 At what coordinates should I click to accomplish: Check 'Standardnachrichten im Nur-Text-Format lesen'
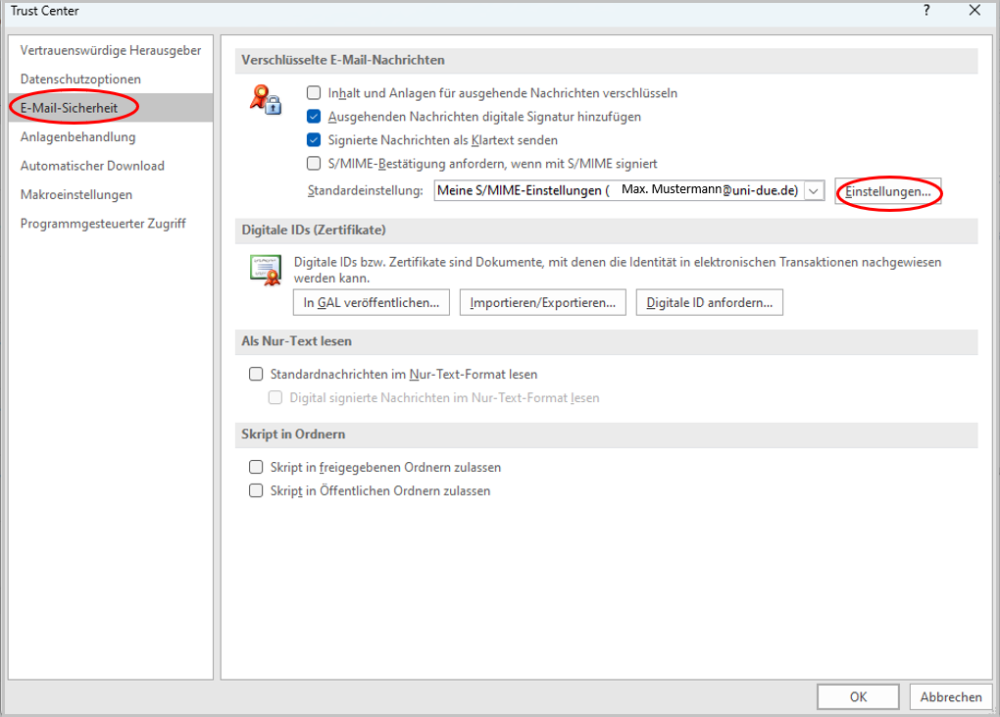(x=255, y=375)
